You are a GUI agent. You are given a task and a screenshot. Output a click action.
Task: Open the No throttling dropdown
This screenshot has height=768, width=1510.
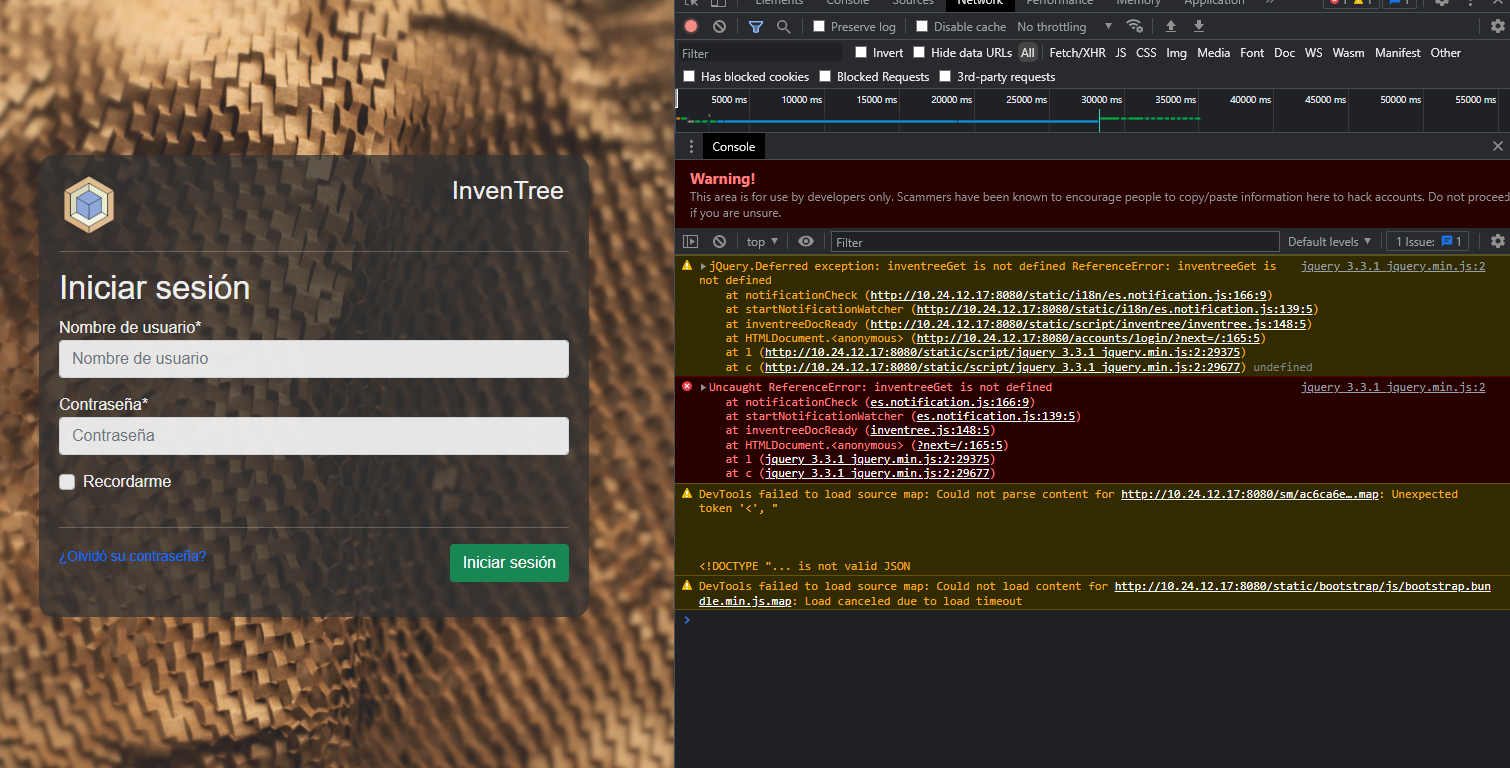[x=1060, y=26]
